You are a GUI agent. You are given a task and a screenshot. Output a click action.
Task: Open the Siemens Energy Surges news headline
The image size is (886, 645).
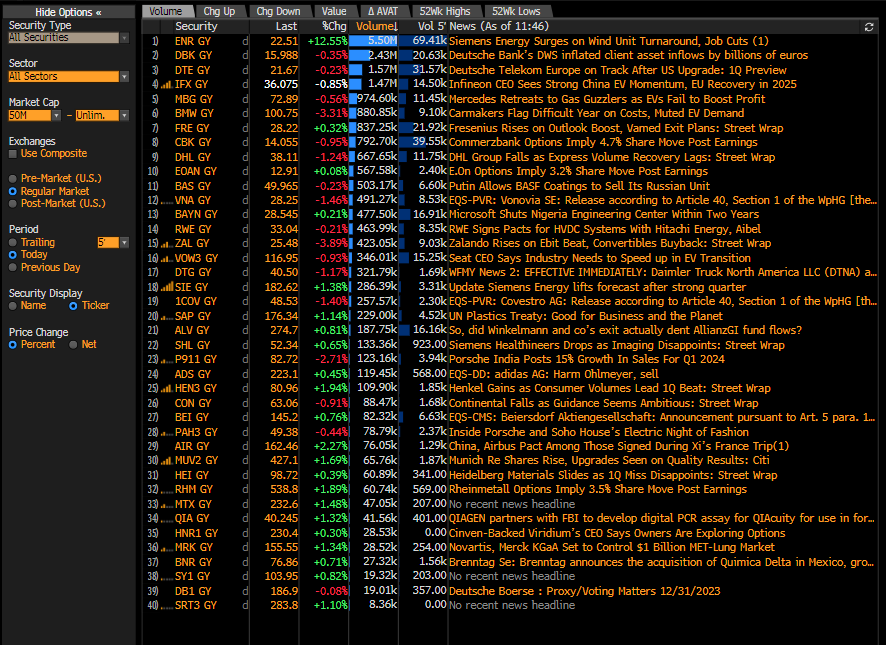[x=608, y=41]
